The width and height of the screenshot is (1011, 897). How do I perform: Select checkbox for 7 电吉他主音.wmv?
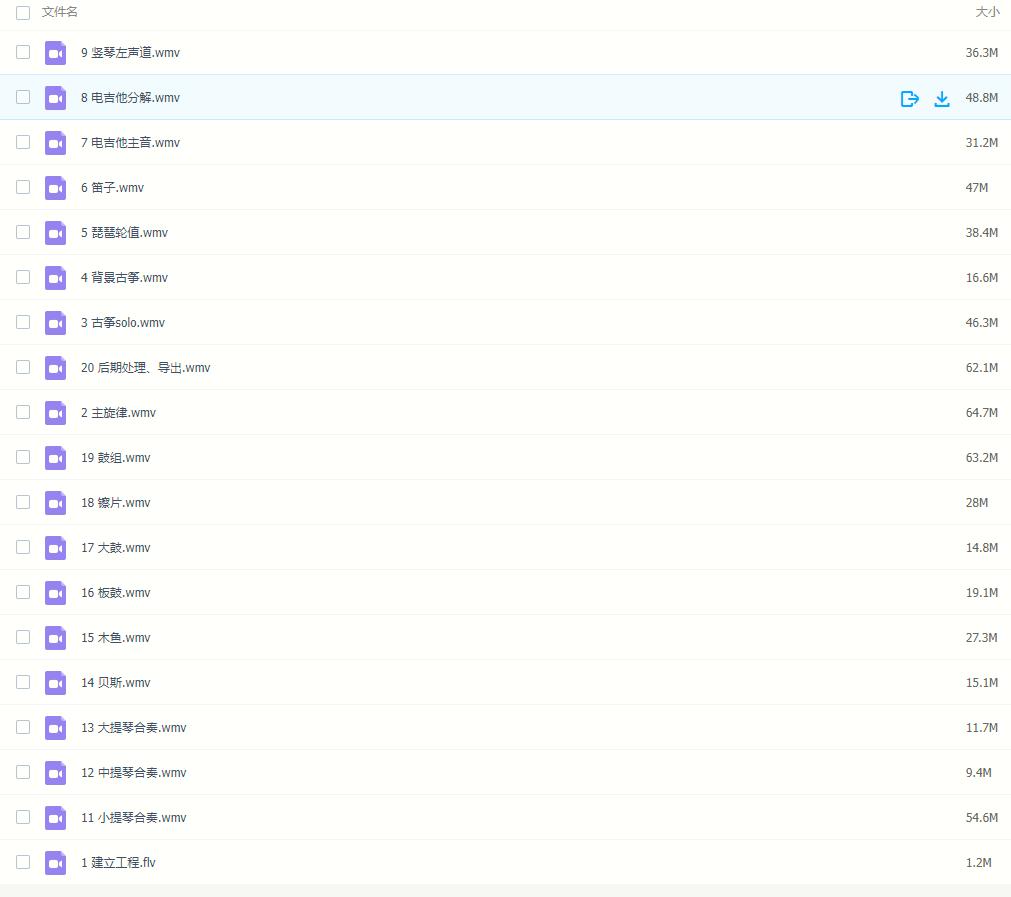(x=23, y=142)
